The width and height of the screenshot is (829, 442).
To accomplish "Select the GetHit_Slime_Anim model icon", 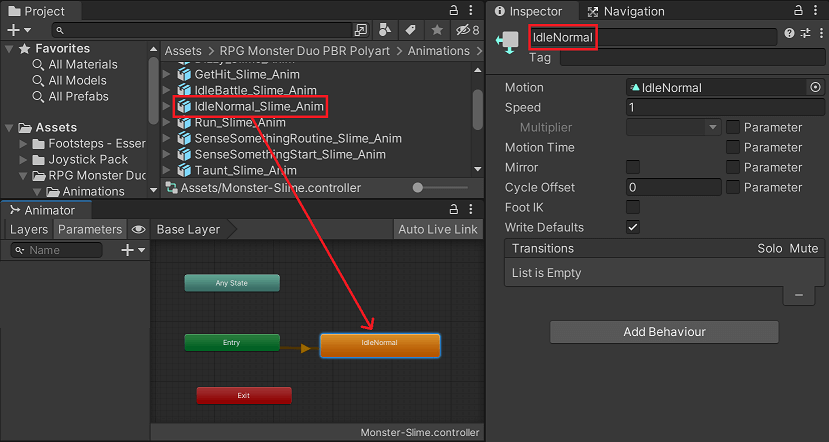I will pos(184,75).
